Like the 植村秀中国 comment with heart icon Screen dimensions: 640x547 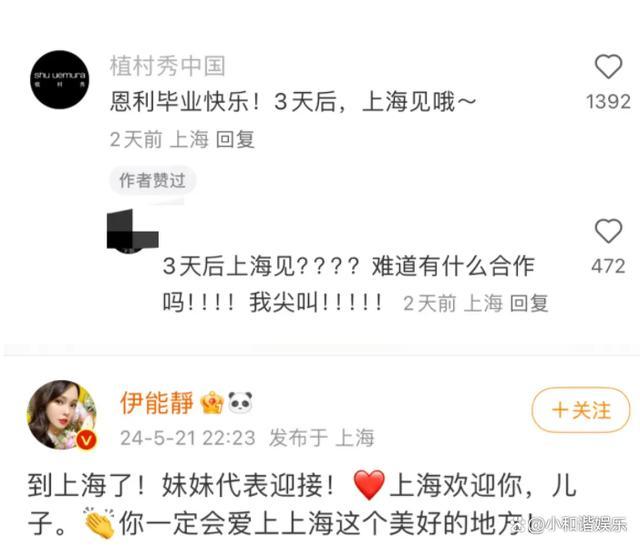point(608,67)
